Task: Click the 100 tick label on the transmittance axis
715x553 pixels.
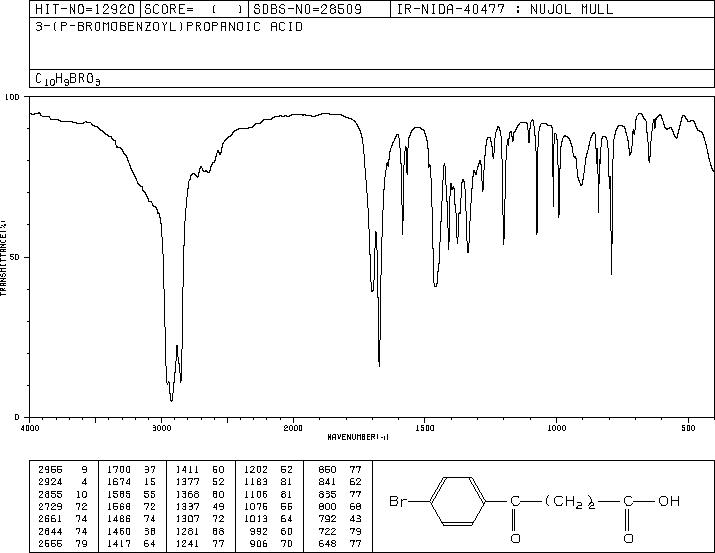Action: pyautogui.click(x=12, y=97)
